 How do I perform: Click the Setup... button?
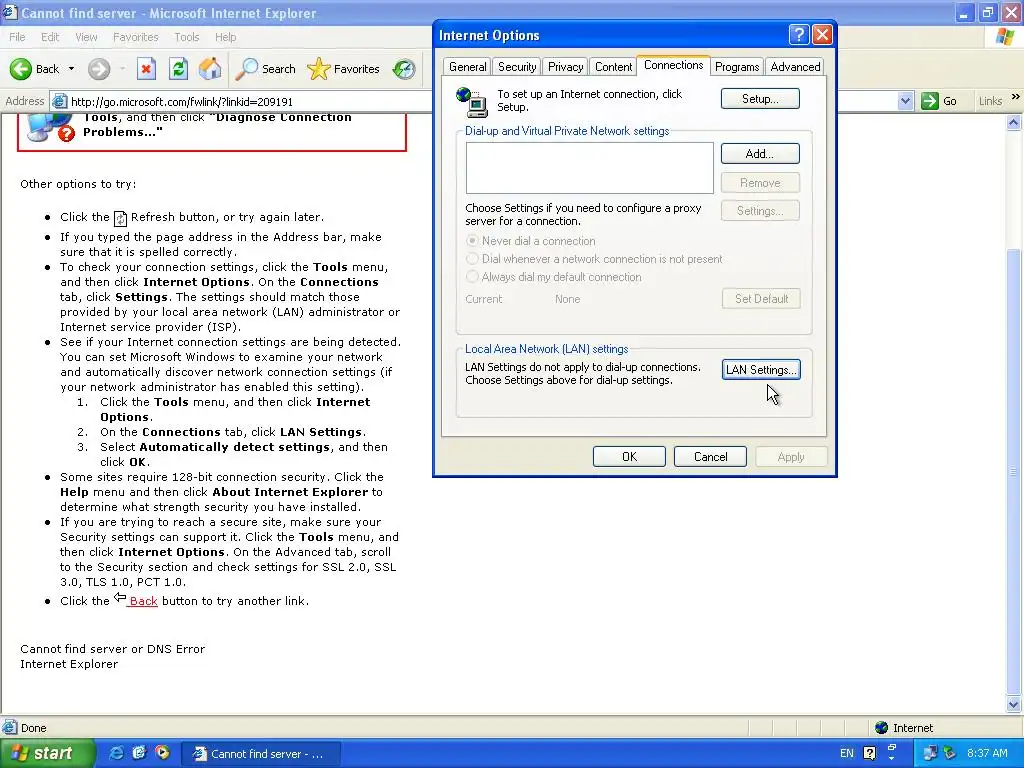pyautogui.click(x=760, y=99)
